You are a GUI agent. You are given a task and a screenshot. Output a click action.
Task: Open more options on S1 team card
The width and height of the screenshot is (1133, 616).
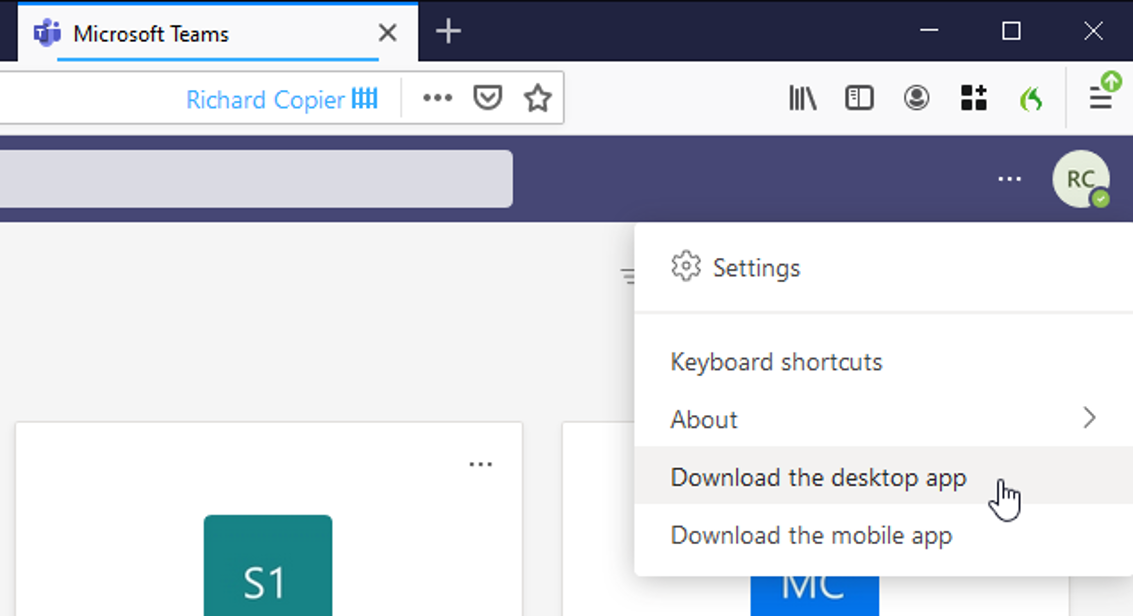[481, 464]
